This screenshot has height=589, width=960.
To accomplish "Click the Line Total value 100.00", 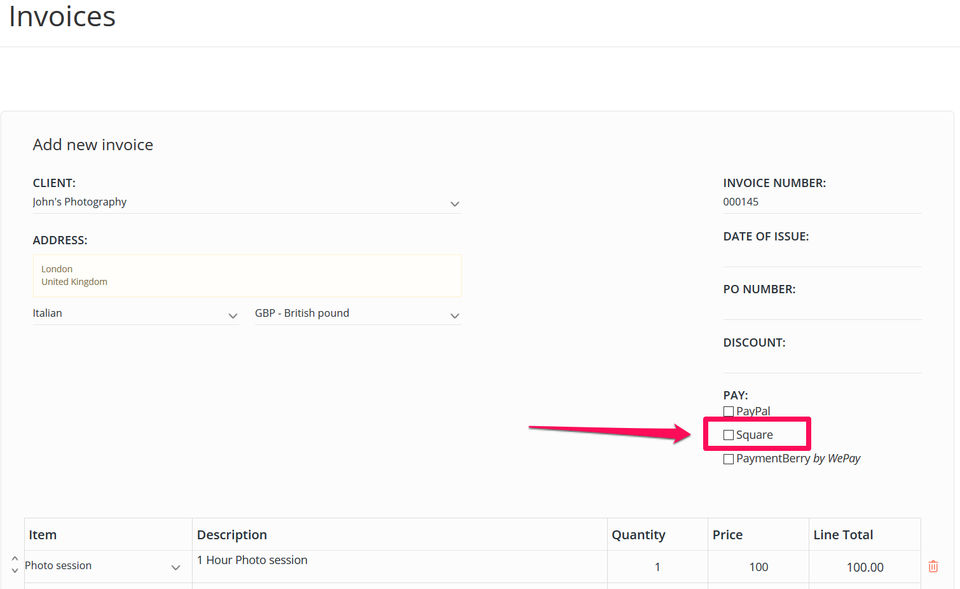I will pyautogui.click(x=865, y=567).
